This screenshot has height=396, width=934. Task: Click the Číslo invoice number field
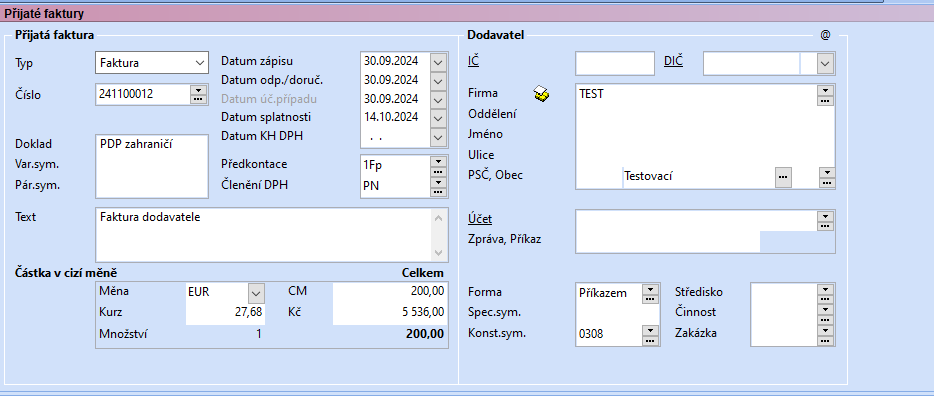click(x=142, y=94)
